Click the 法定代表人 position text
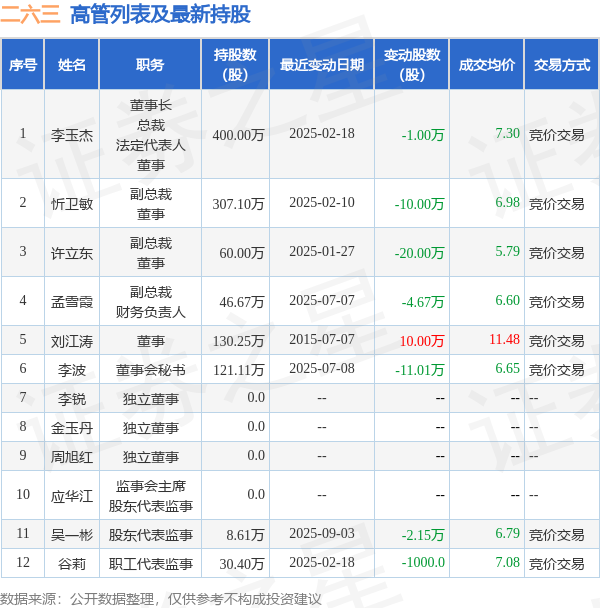The height and width of the screenshot is (608, 600). 150,145
